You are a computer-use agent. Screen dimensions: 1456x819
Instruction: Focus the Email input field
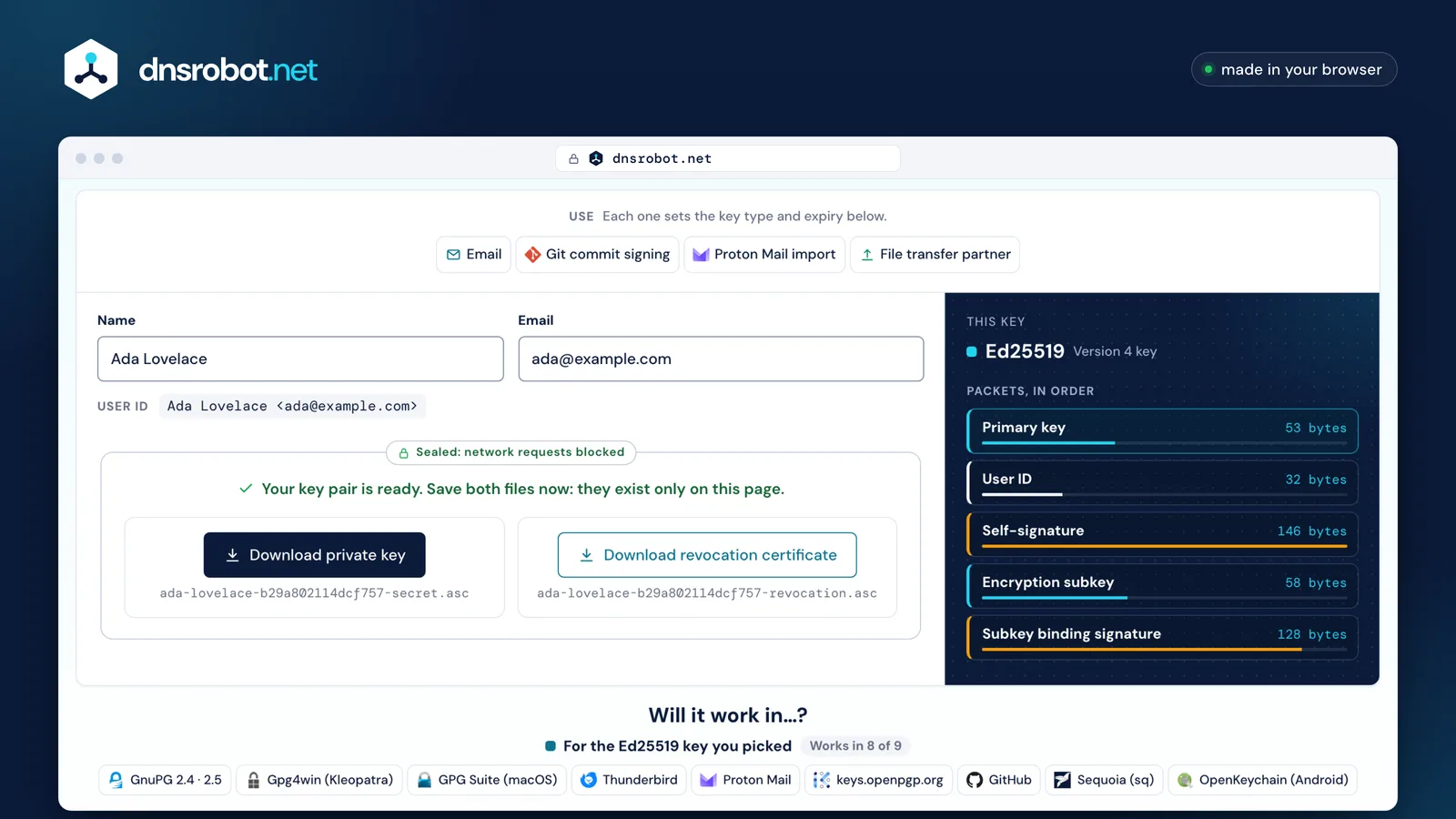click(721, 359)
